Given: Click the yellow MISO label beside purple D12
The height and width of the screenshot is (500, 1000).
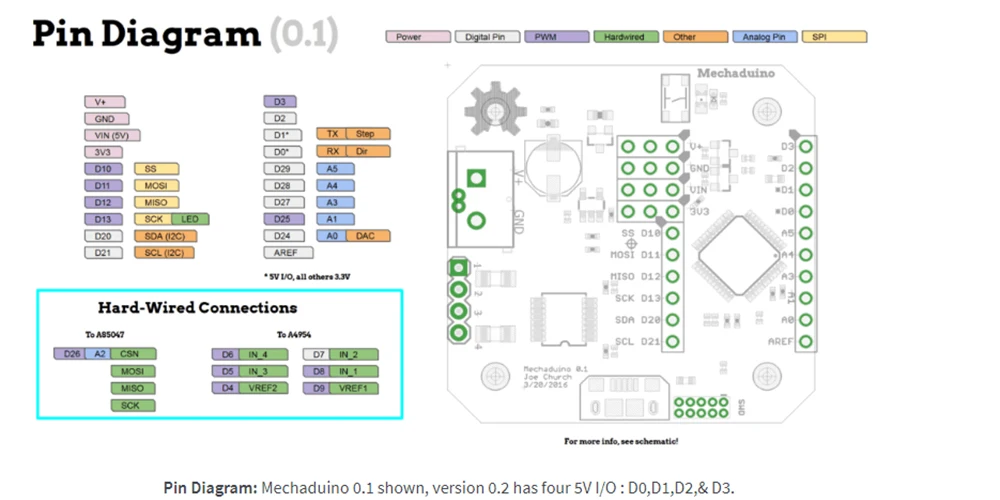Looking at the screenshot, I should tap(156, 202).
